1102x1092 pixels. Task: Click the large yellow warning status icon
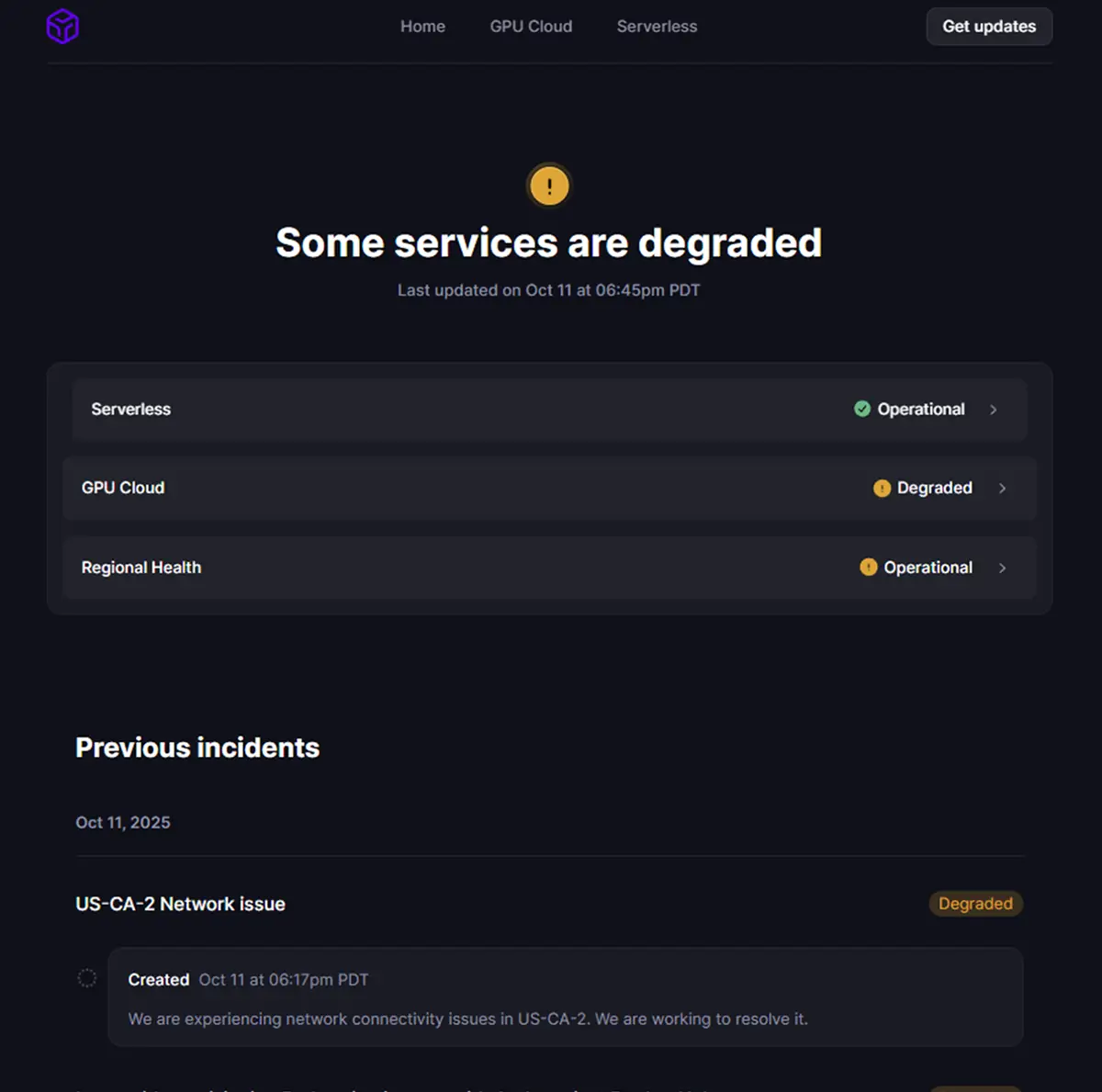pyautogui.click(x=549, y=186)
